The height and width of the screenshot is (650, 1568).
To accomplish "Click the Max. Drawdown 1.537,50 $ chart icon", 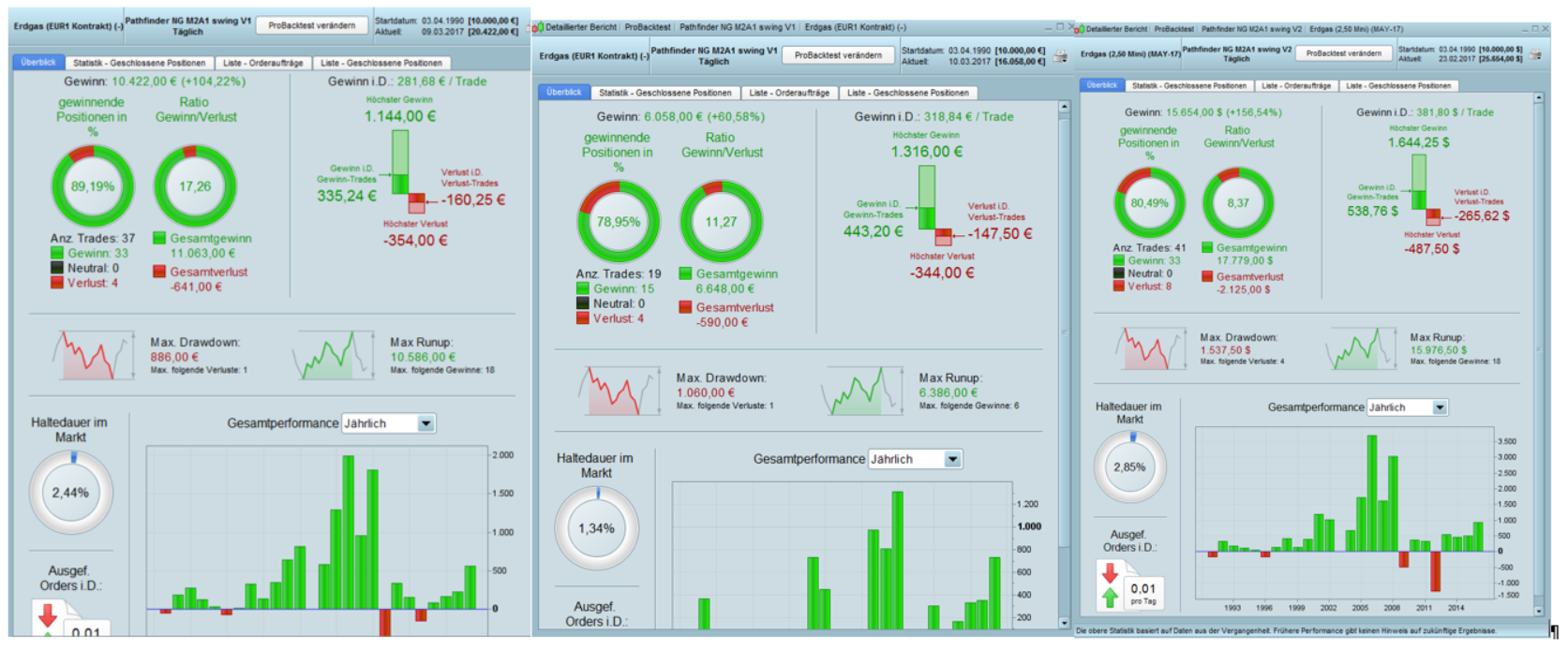I will click(1150, 348).
